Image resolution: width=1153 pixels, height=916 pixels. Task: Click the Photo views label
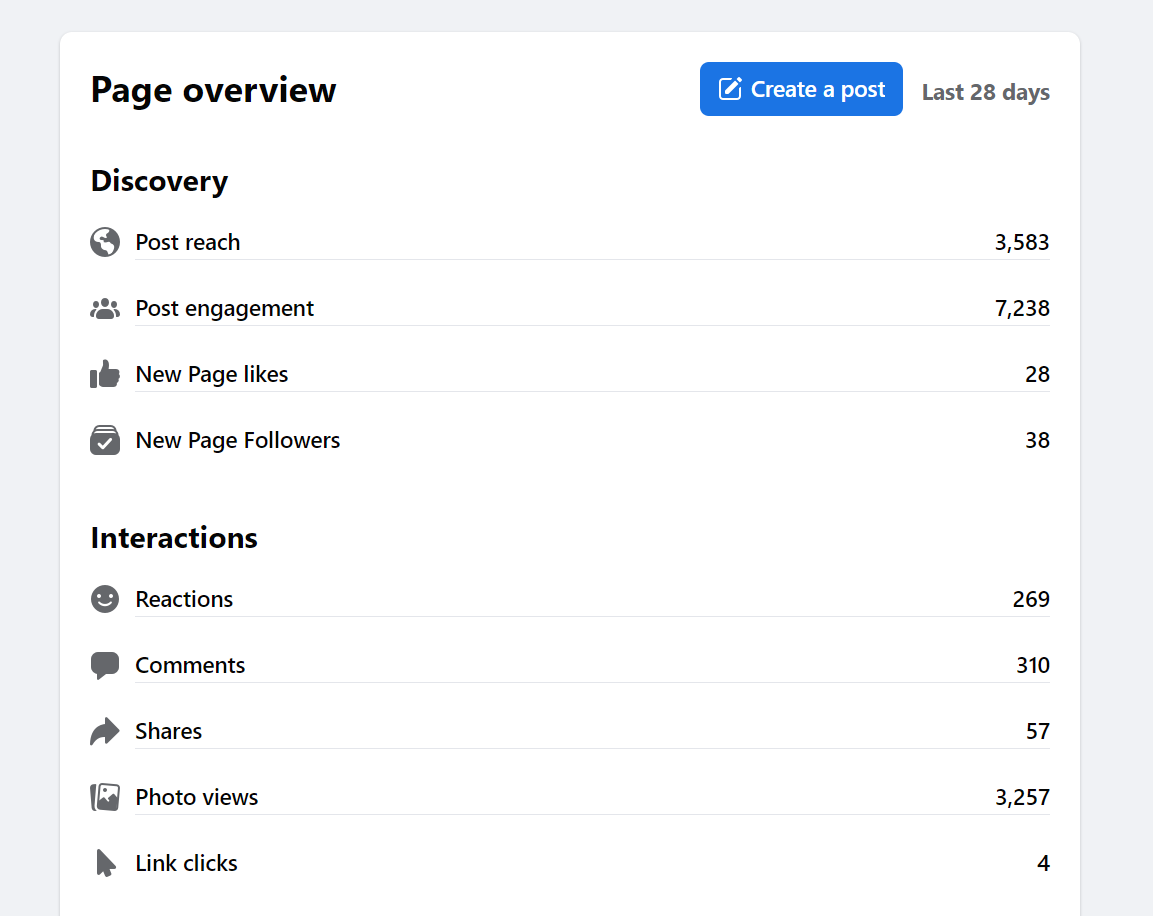197,797
